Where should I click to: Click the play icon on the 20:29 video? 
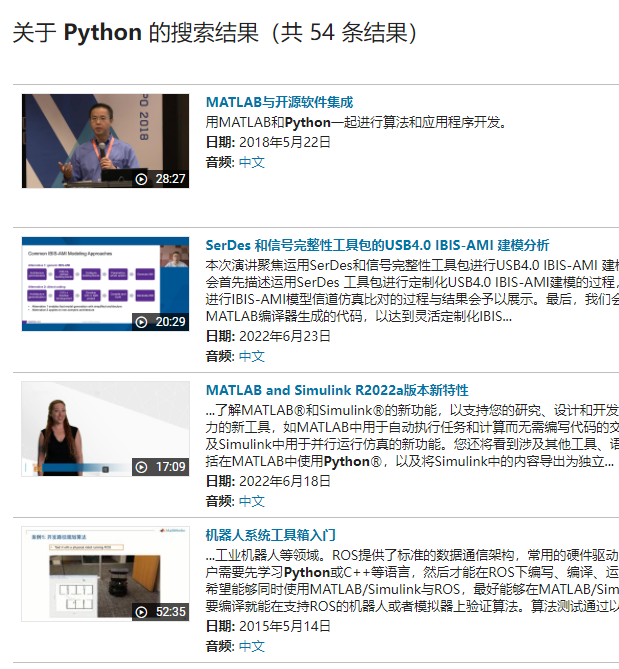pos(142,322)
